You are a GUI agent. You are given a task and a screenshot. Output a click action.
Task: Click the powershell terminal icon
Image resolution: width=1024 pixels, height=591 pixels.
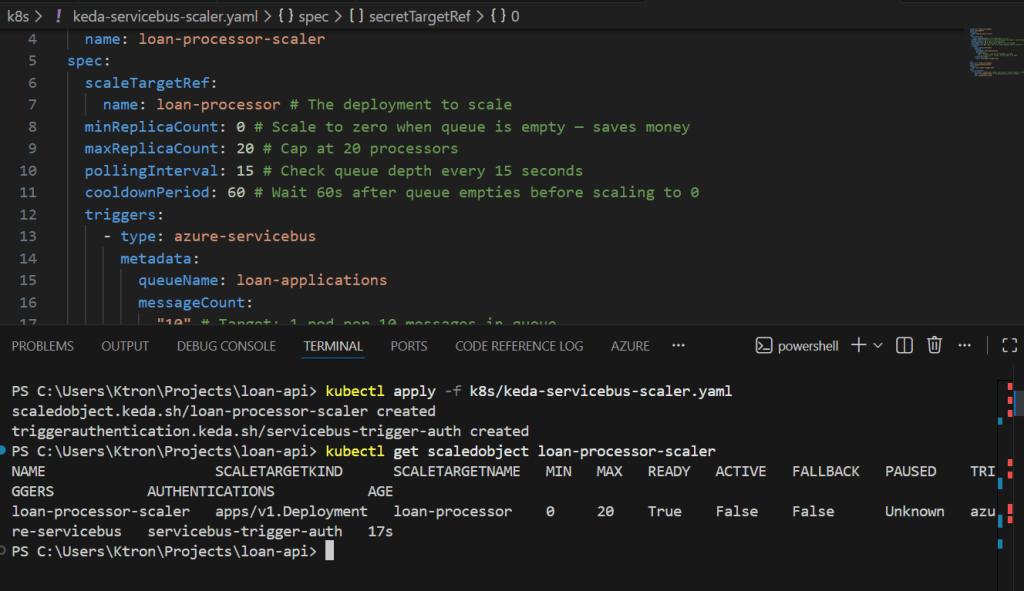coord(764,345)
